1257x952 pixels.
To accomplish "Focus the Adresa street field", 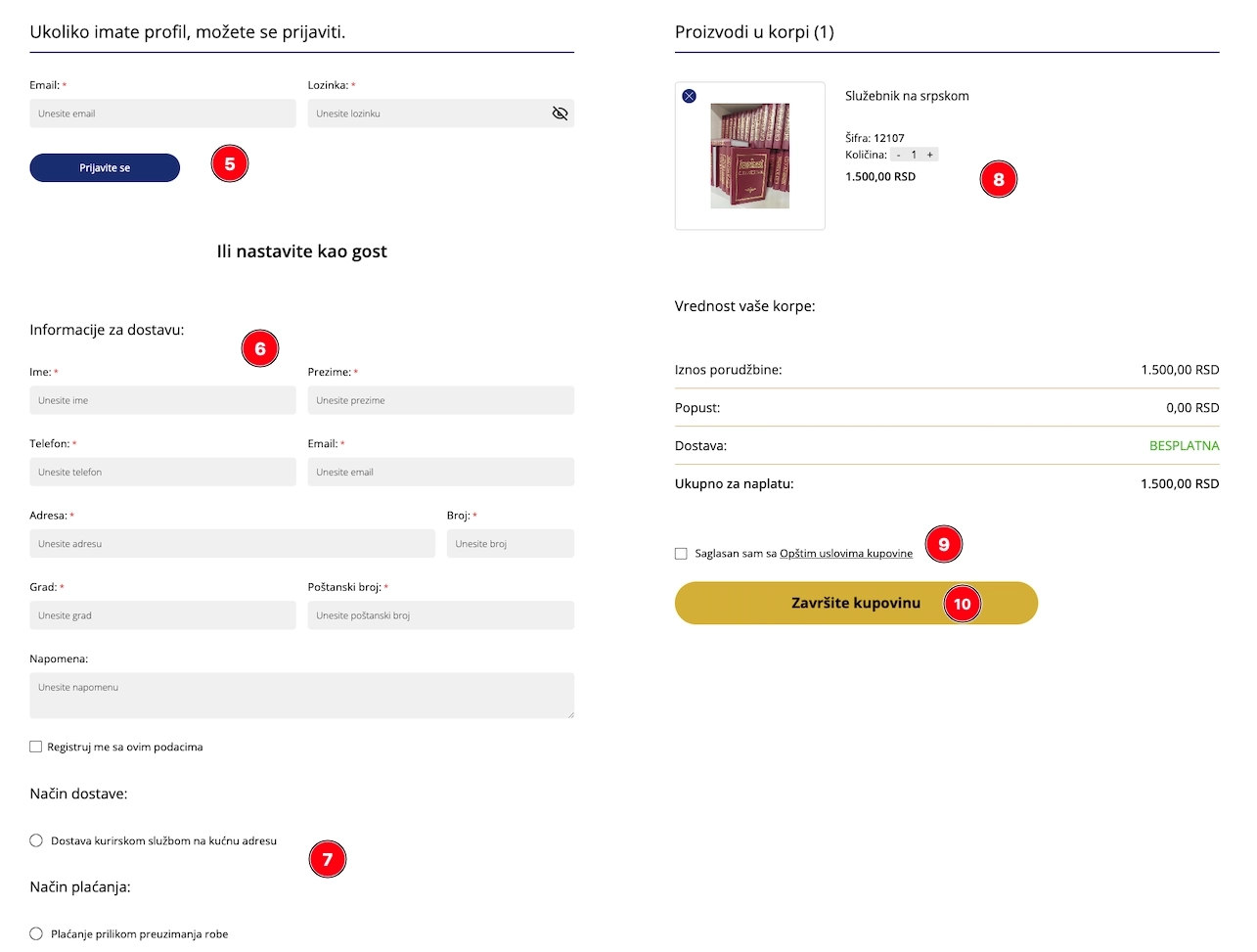I will (232, 544).
